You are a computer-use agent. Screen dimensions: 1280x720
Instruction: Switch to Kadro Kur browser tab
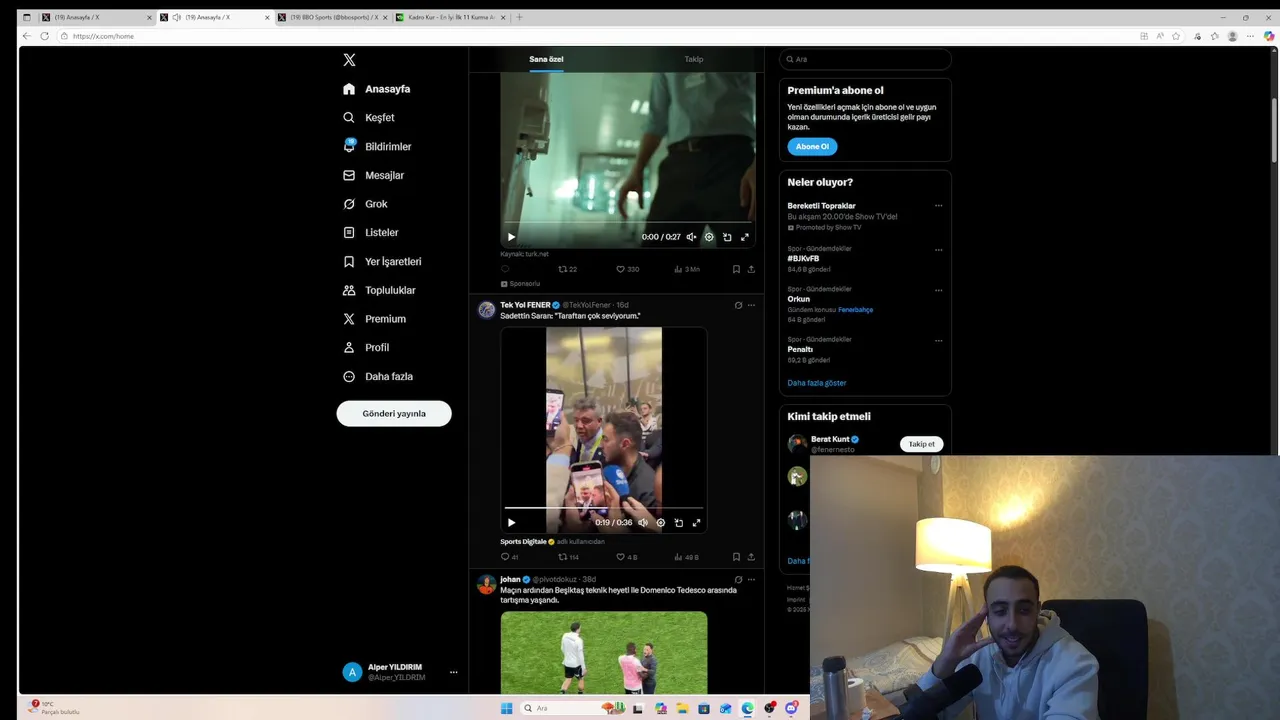tap(450, 17)
